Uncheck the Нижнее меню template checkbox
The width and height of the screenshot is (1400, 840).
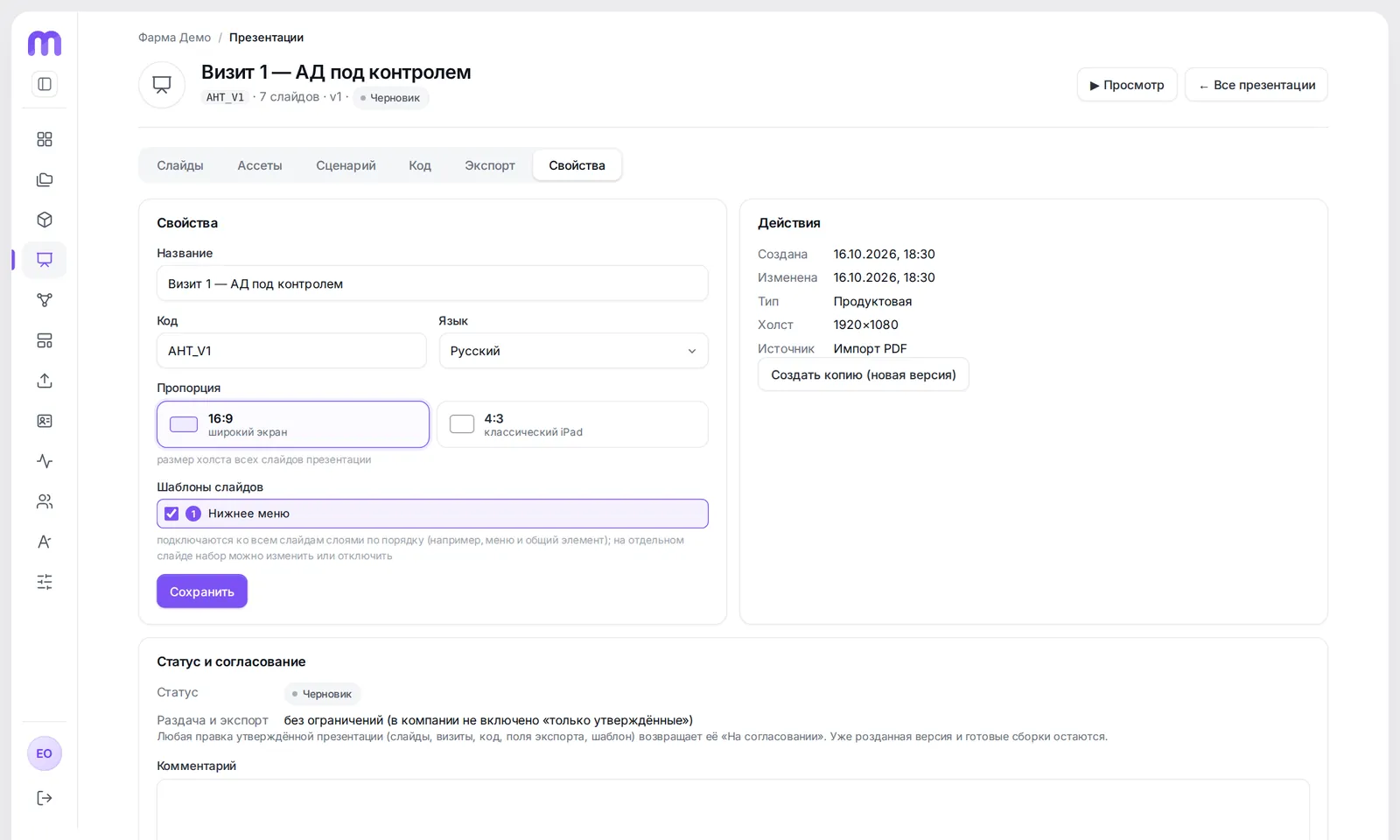[x=171, y=514]
